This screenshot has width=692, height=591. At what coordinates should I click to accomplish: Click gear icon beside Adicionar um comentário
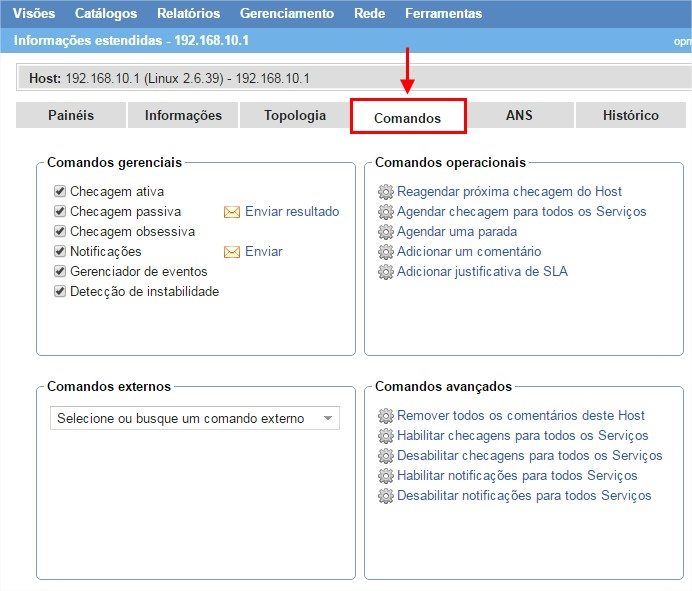coord(385,252)
